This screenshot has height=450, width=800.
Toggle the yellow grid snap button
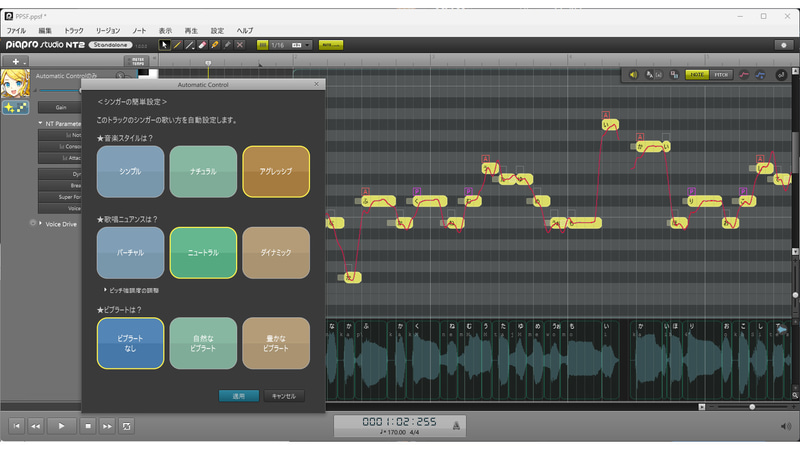262,45
